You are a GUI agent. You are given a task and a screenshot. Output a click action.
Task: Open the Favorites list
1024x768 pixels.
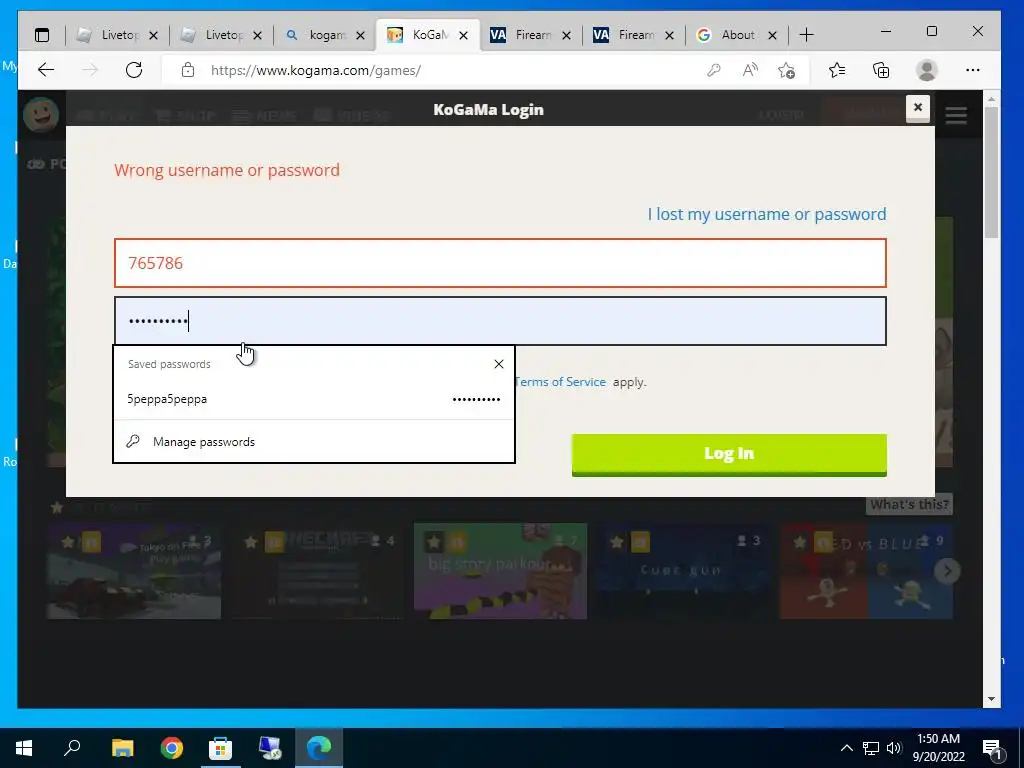point(837,70)
